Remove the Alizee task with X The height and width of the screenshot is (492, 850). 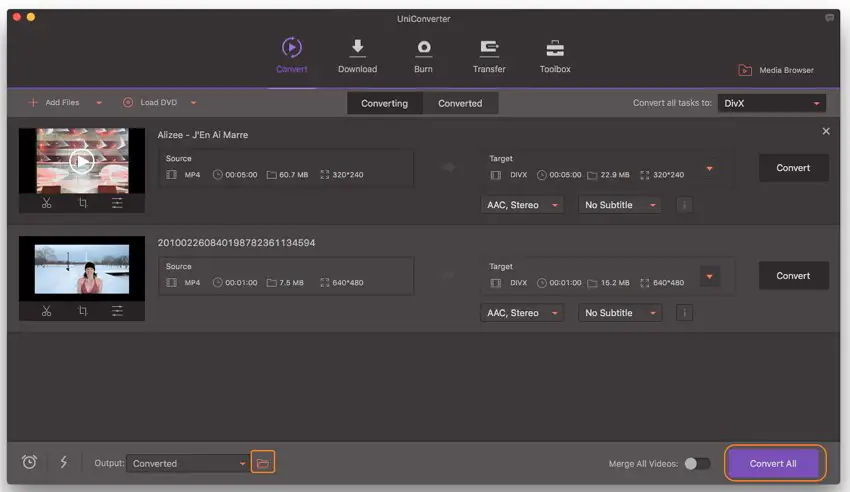[826, 131]
